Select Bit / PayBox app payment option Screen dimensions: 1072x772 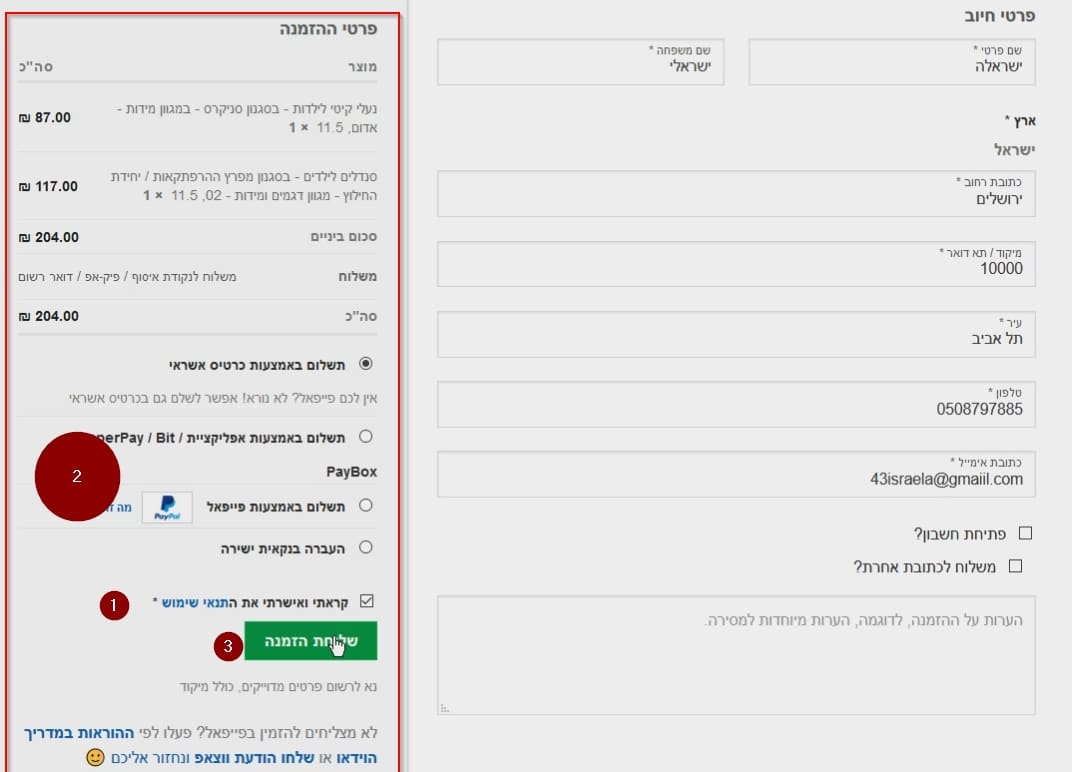coord(365,437)
